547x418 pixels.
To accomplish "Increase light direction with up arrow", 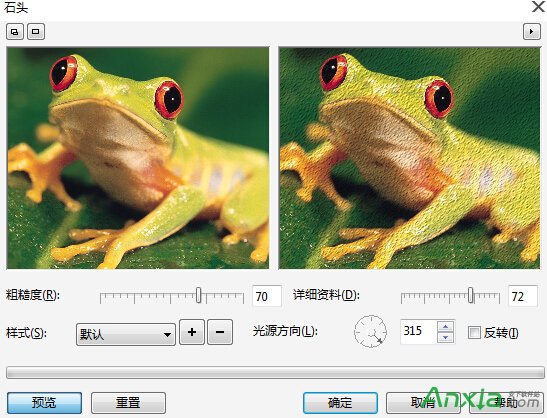I will 445,327.
